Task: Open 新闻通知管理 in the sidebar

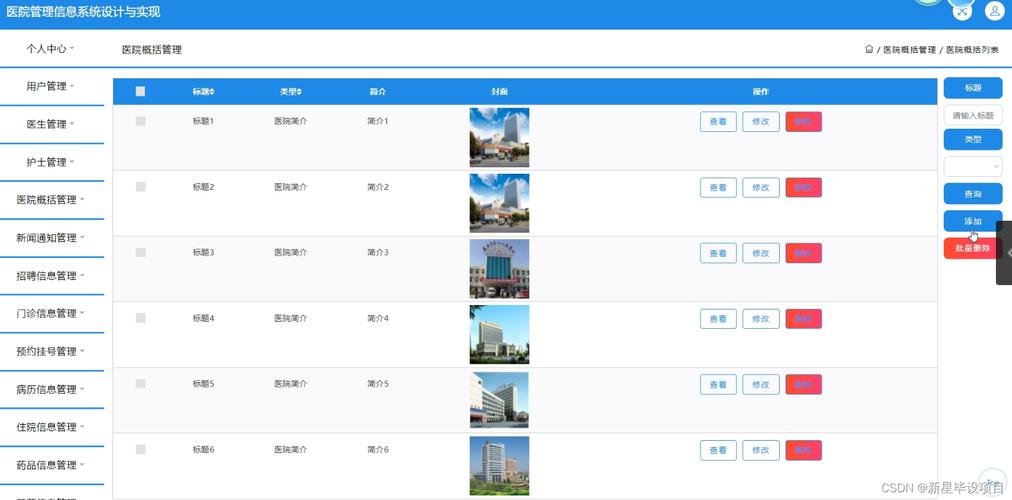Action: coord(50,238)
